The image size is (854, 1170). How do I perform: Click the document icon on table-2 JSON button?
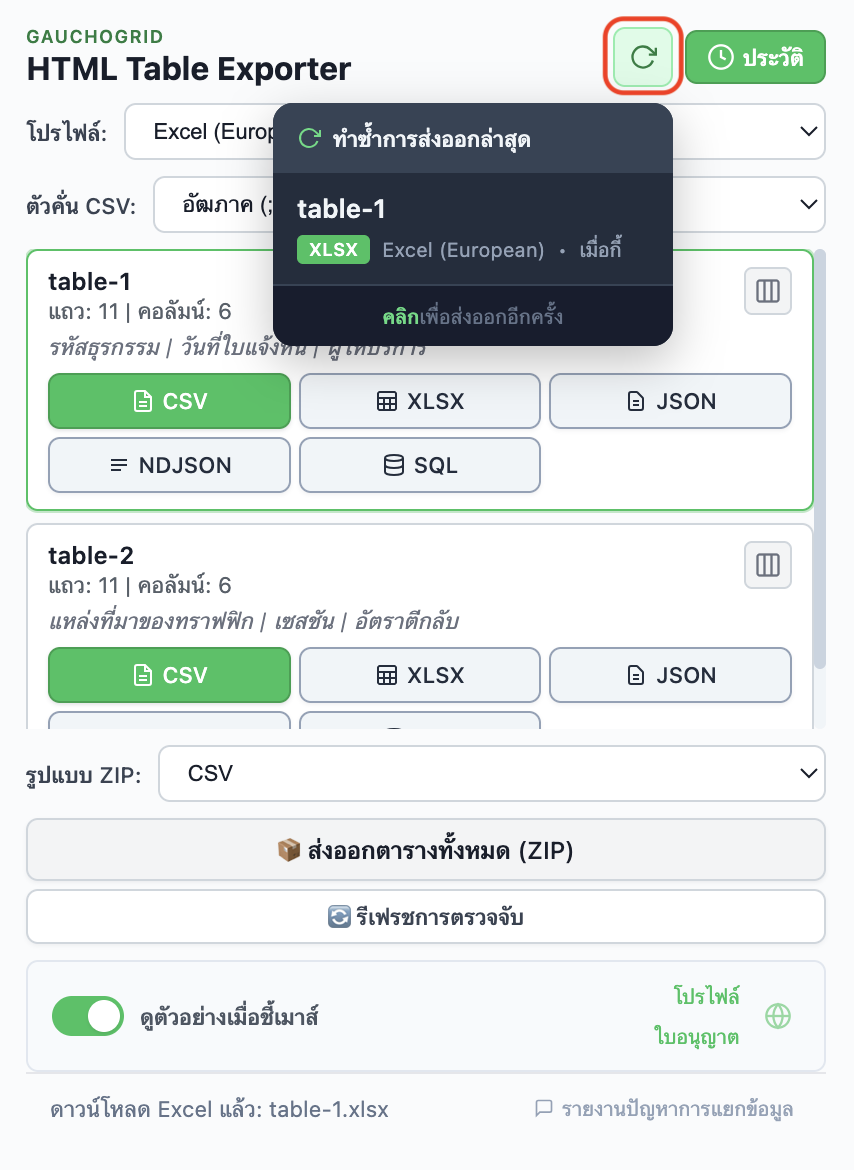[x=634, y=675]
